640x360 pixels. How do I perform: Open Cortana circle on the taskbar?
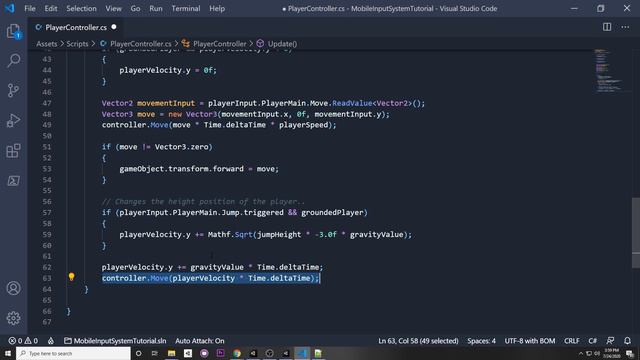138,353
